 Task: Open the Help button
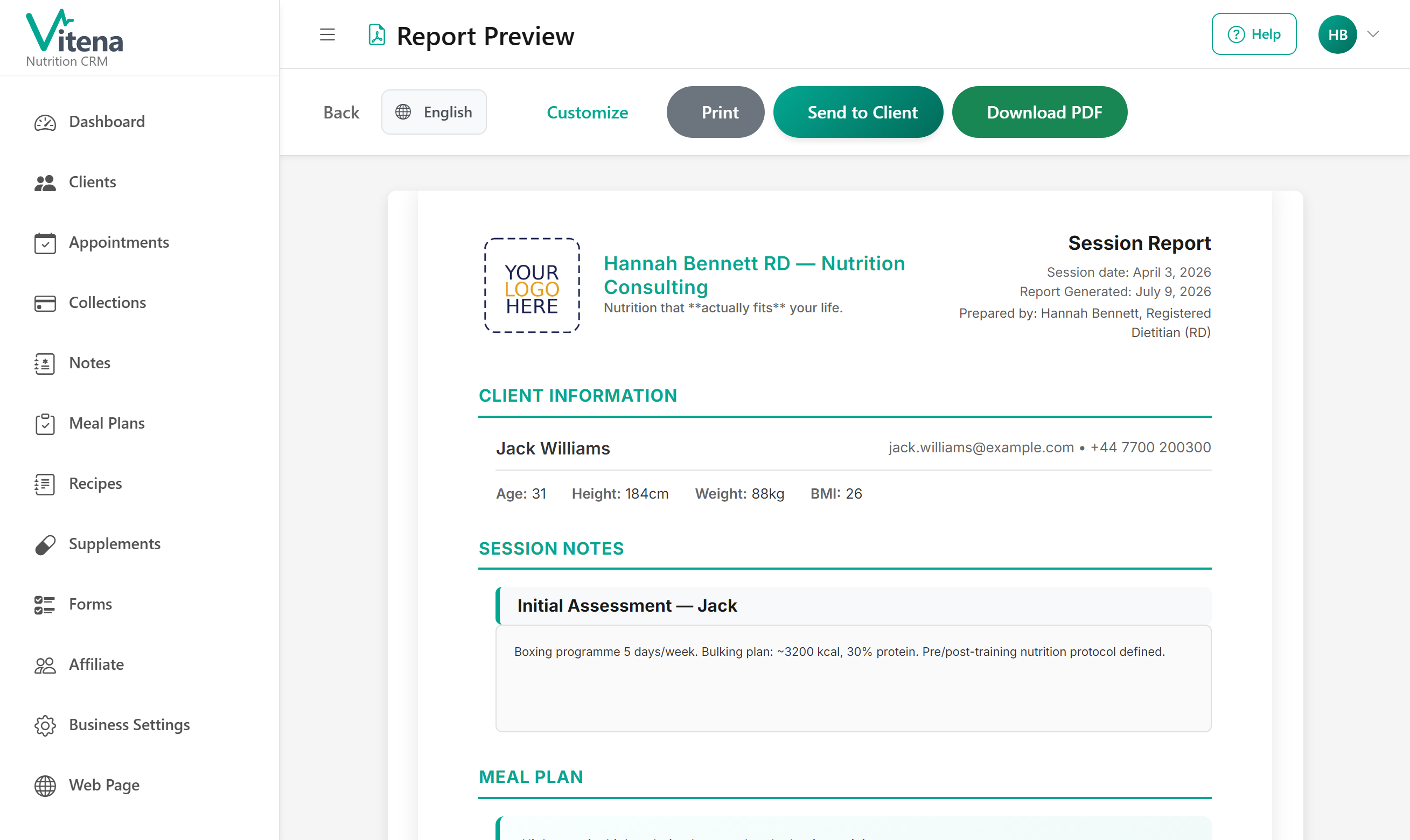1254,34
